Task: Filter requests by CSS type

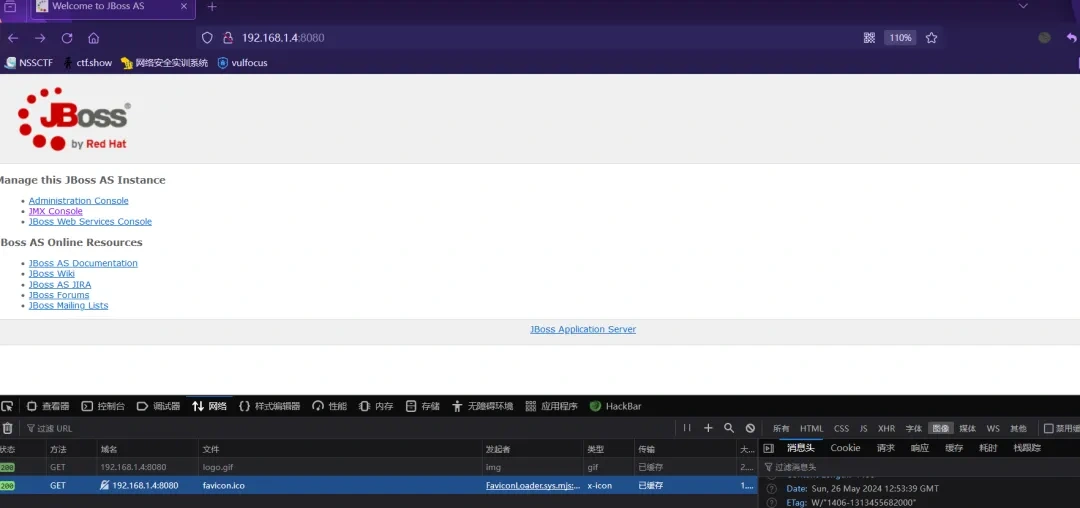Action: coord(842,428)
